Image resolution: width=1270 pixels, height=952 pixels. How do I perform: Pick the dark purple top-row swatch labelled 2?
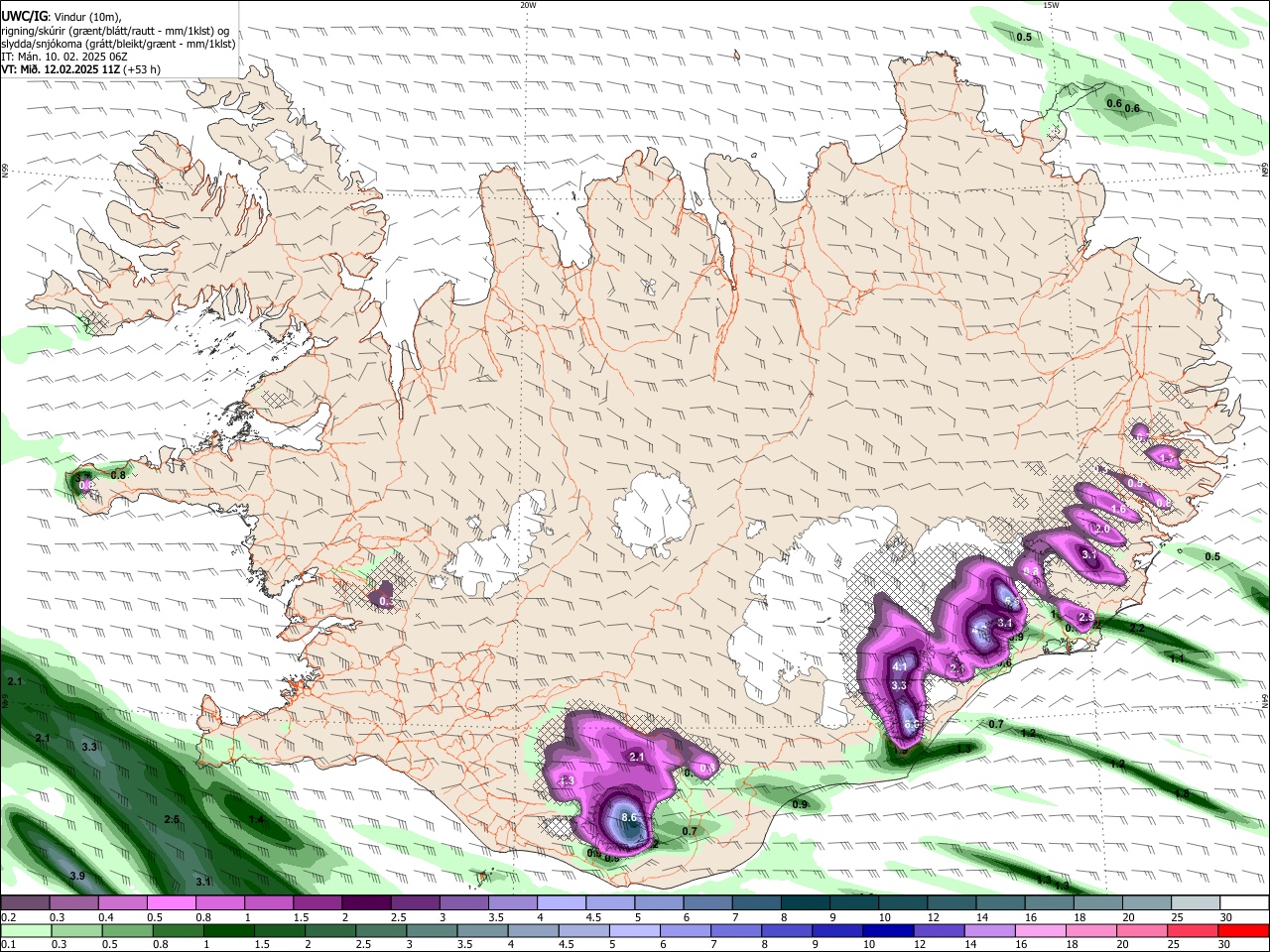pyautogui.click(x=365, y=903)
